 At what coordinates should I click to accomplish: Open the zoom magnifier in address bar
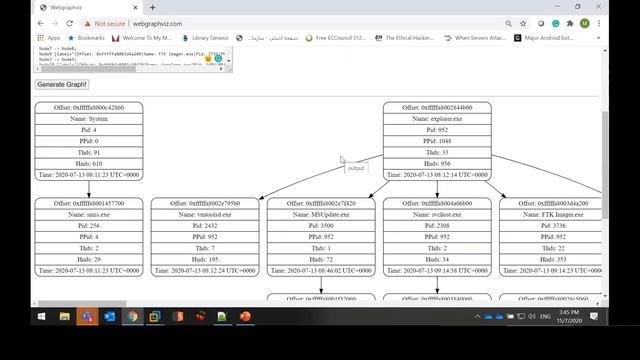[508, 24]
